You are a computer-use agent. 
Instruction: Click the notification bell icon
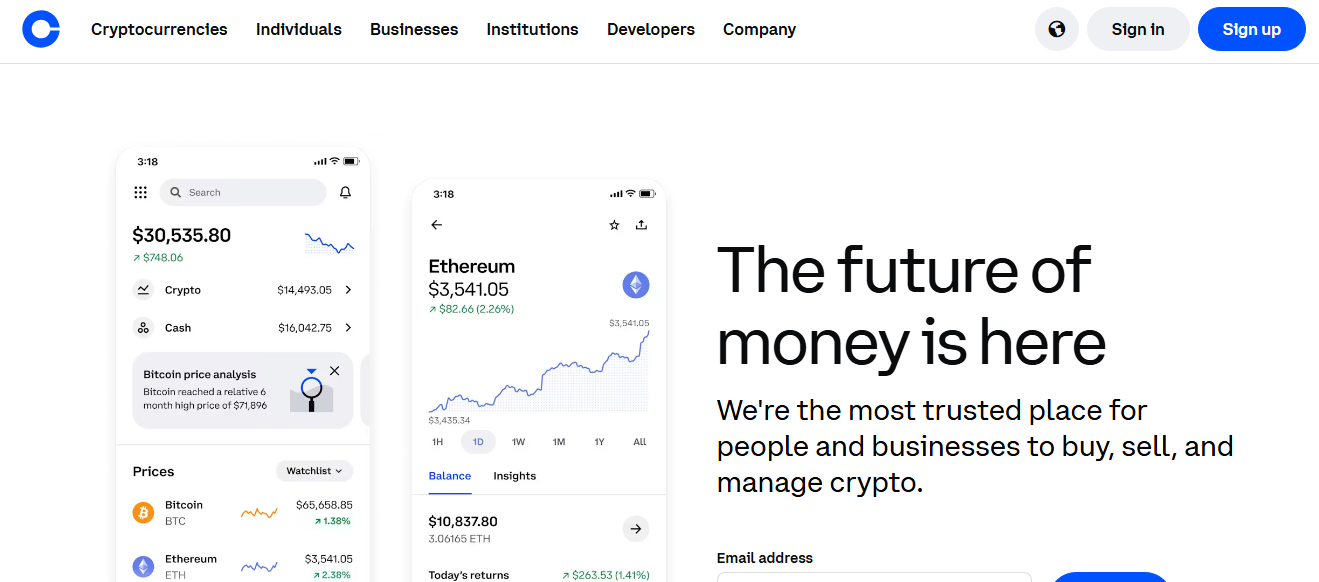(x=346, y=192)
